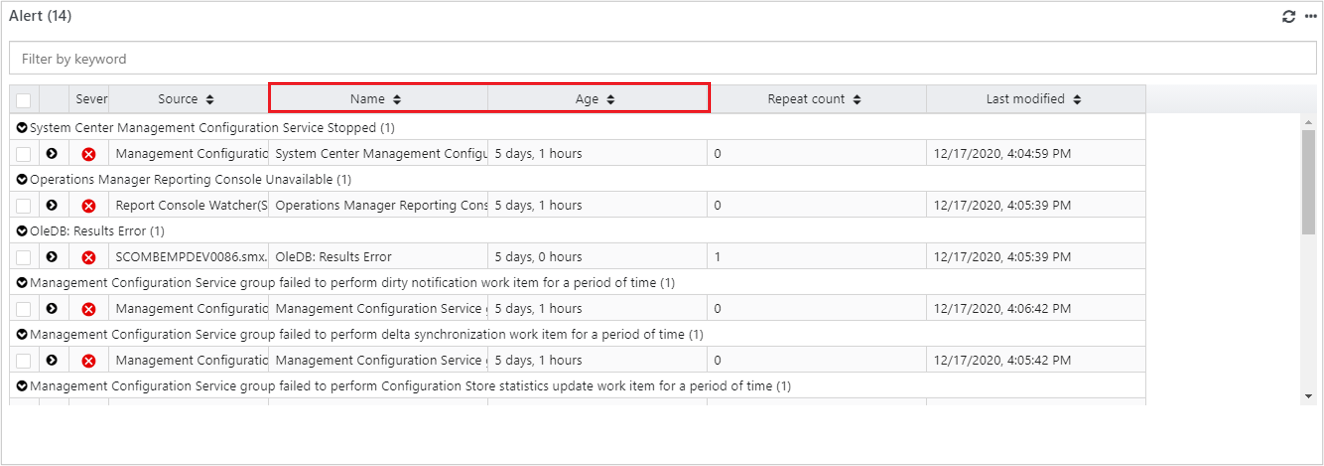This screenshot has height=466, width=1324.
Task: Click the Name column header
Action: click(x=378, y=99)
